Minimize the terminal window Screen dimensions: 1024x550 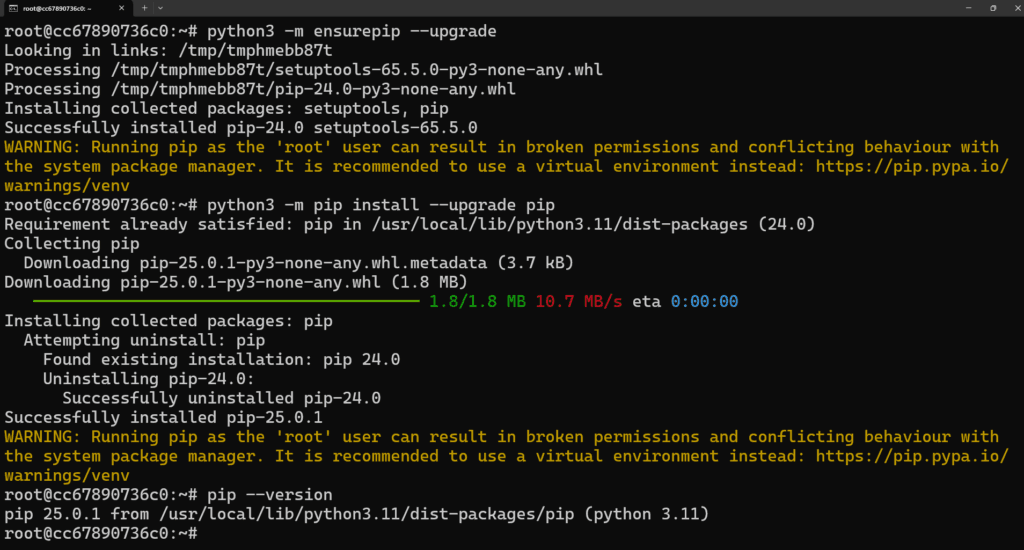click(x=968, y=8)
